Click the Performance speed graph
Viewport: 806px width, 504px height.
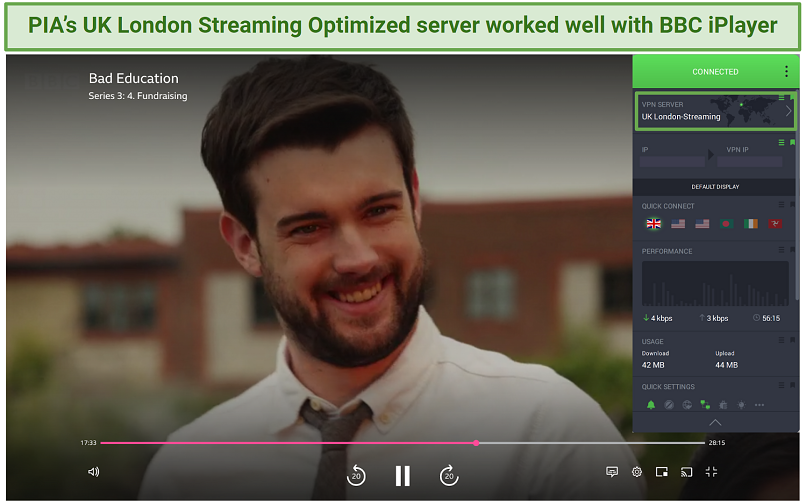pos(715,283)
